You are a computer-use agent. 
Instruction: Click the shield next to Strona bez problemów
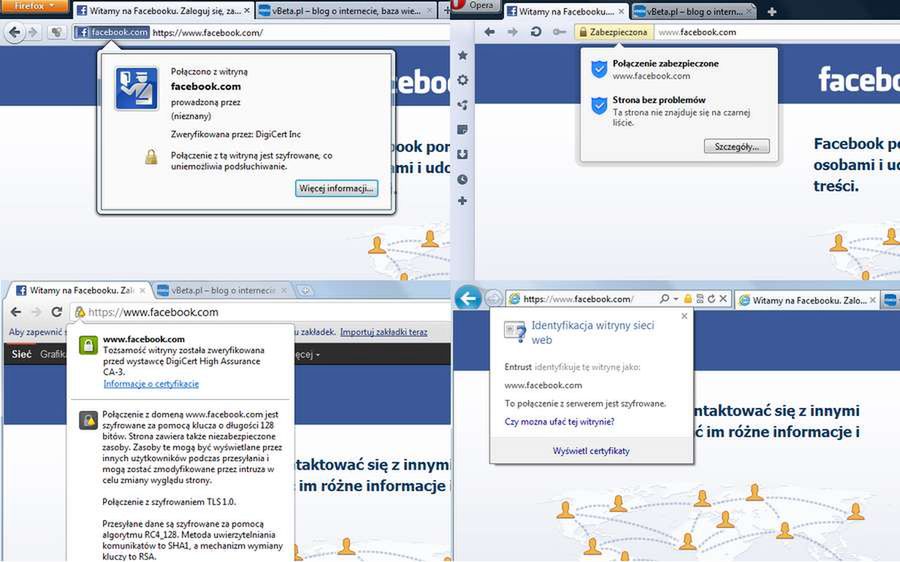point(599,105)
